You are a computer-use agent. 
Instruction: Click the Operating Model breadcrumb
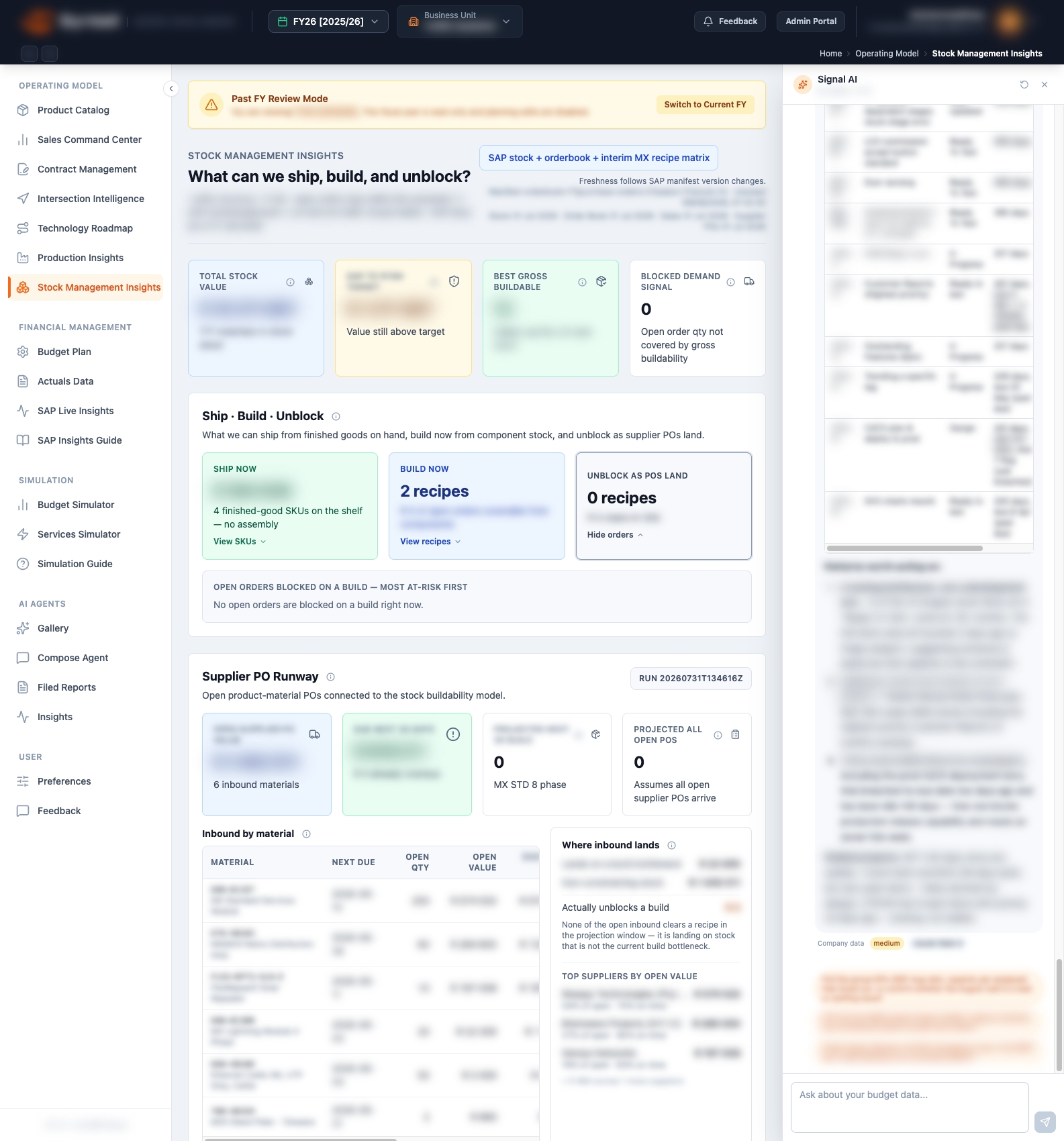point(887,54)
